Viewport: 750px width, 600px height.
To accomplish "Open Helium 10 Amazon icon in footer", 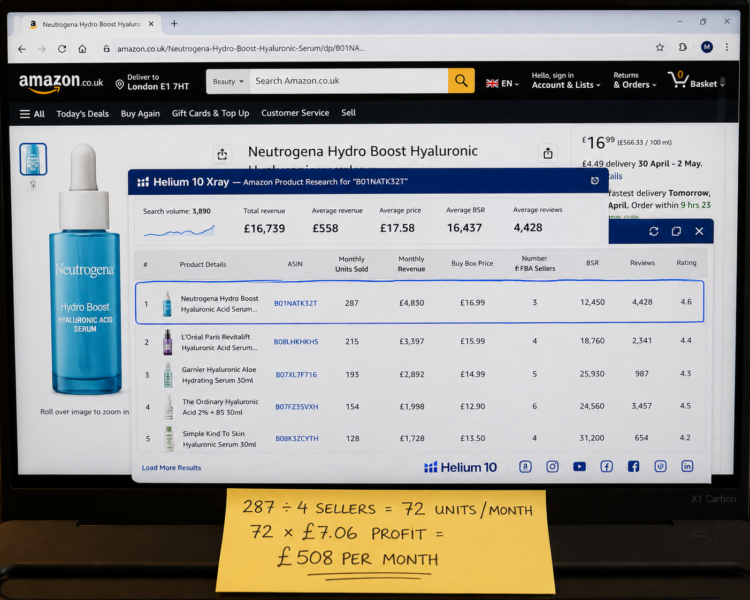I will click(x=525, y=467).
